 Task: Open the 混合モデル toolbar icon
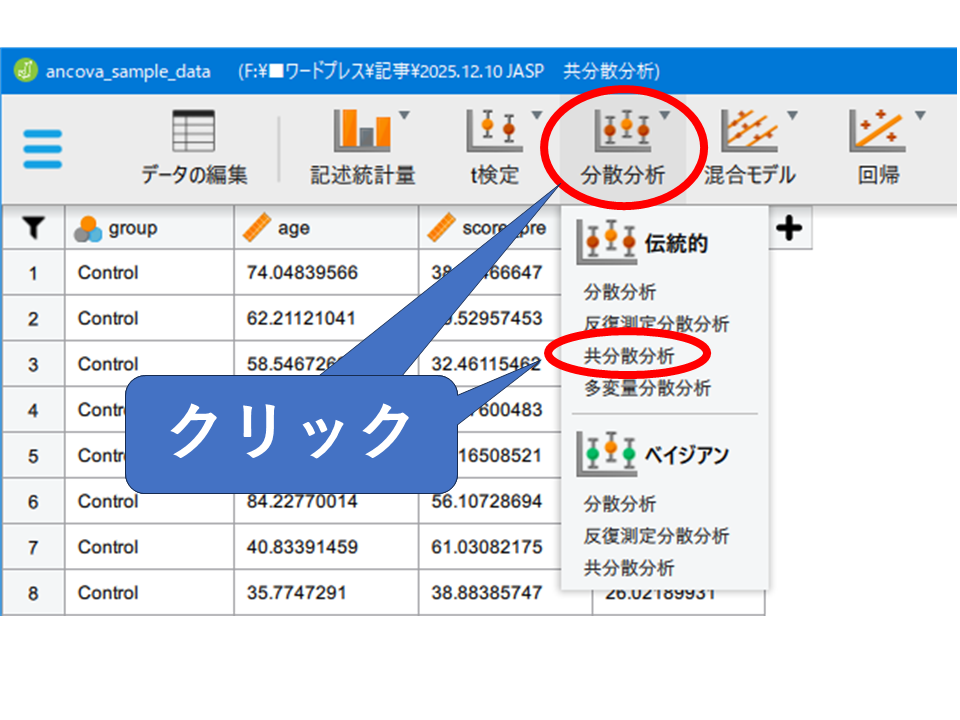point(749,131)
